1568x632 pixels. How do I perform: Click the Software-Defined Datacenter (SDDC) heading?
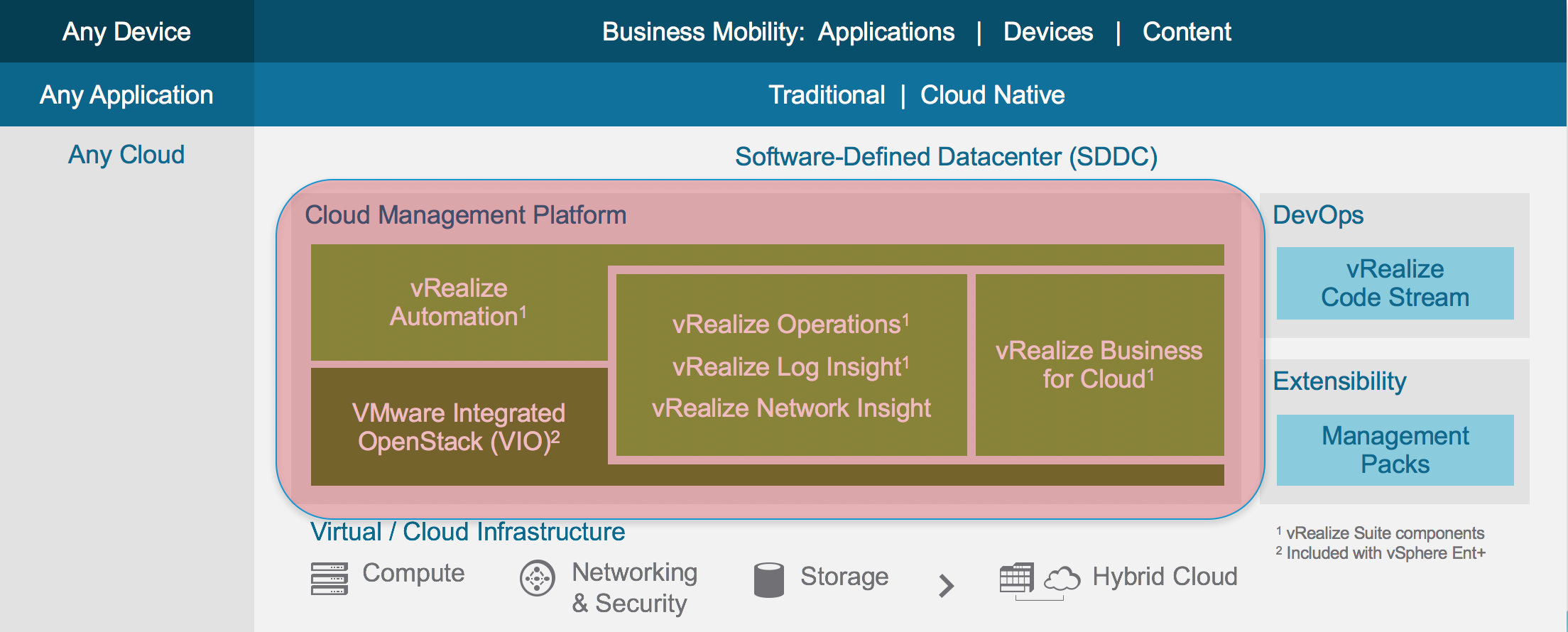[x=947, y=157]
